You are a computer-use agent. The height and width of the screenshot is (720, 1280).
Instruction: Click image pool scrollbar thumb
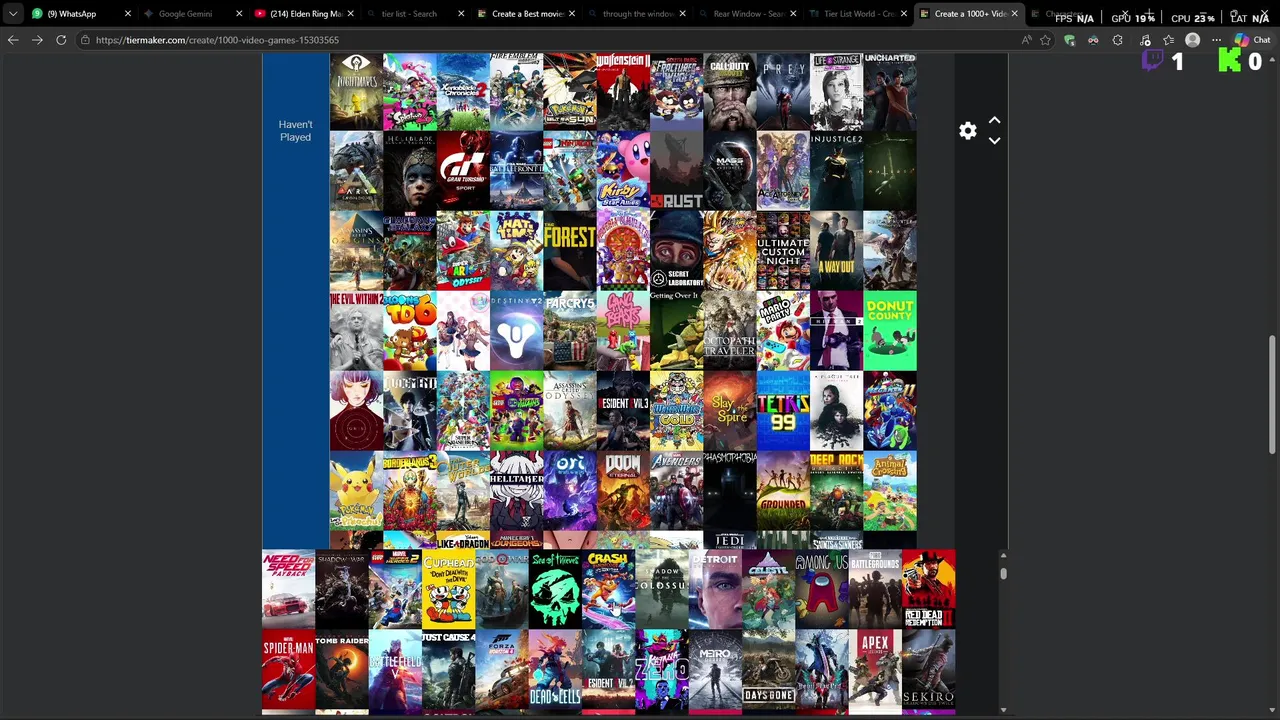[x=1003, y=573]
